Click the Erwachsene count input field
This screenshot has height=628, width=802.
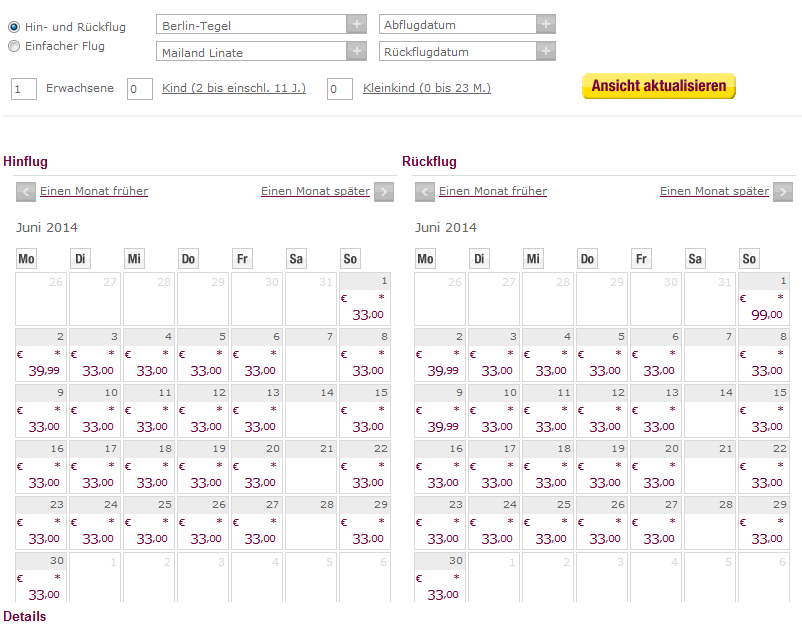point(24,89)
